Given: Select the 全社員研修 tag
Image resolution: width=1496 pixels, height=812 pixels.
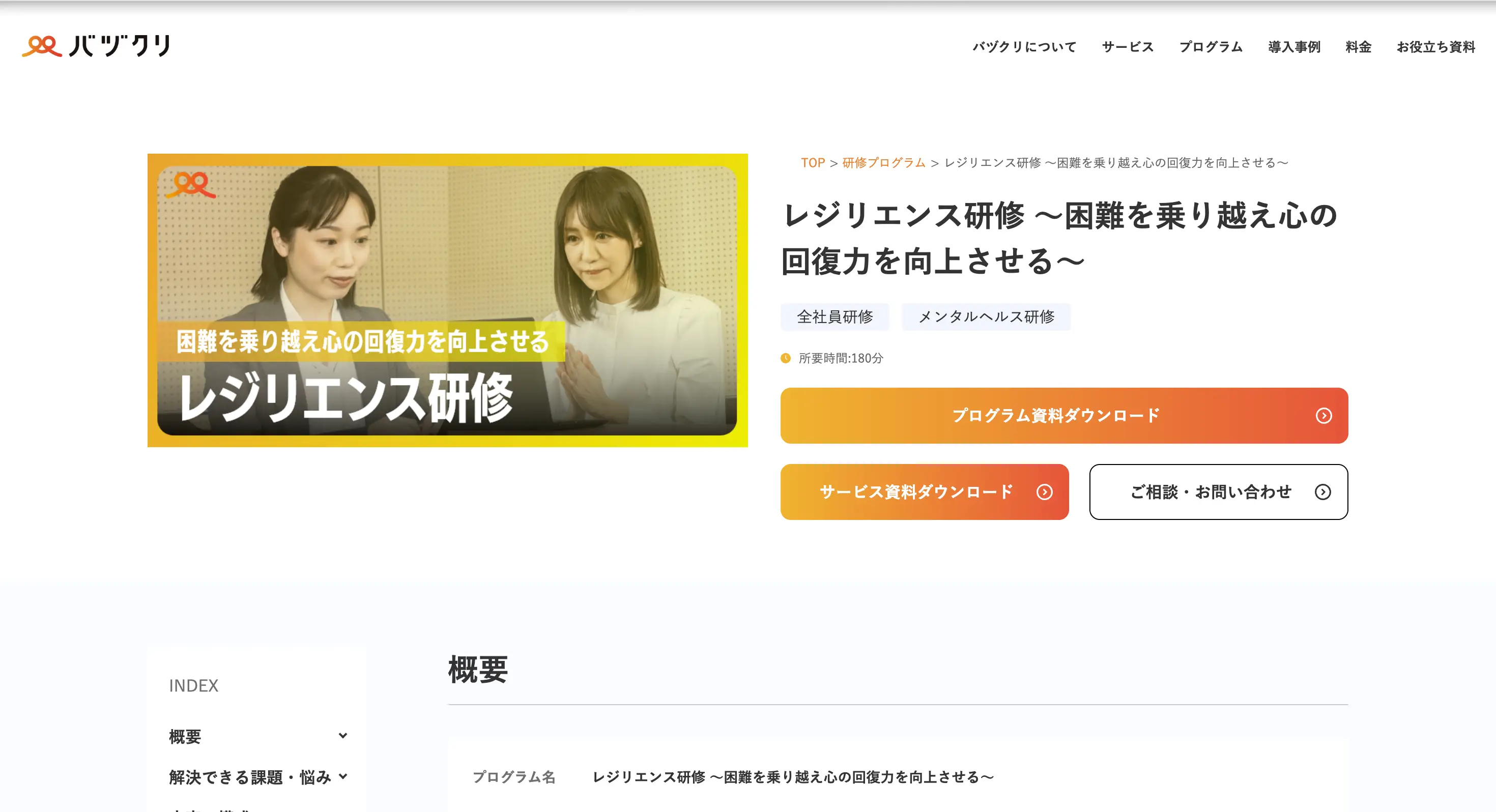Looking at the screenshot, I should [834, 316].
